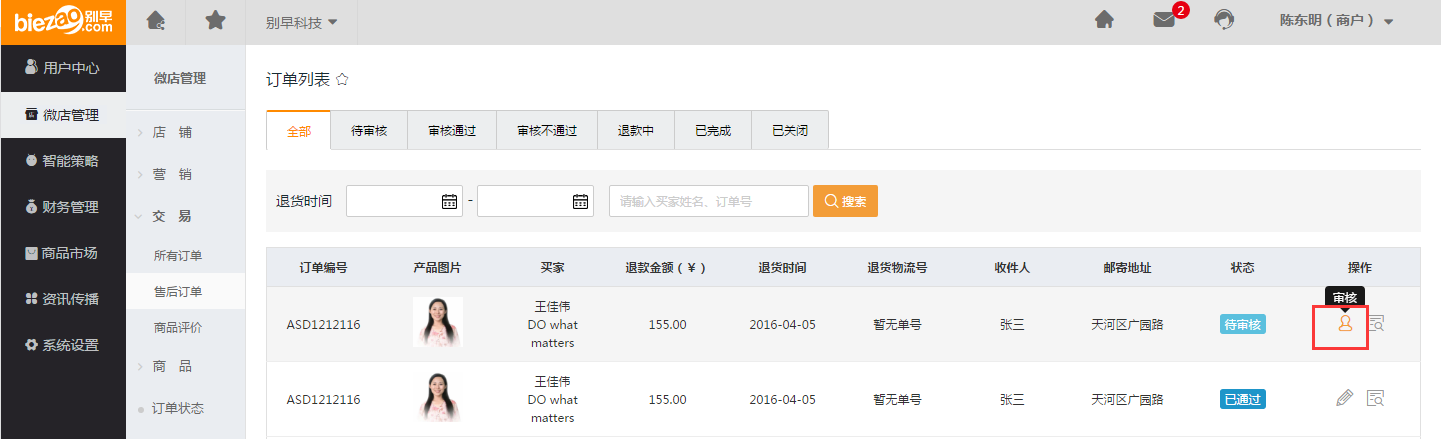1441x439 pixels.
Task: Switch to the 待审核 tab
Action: click(x=369, y=131)
